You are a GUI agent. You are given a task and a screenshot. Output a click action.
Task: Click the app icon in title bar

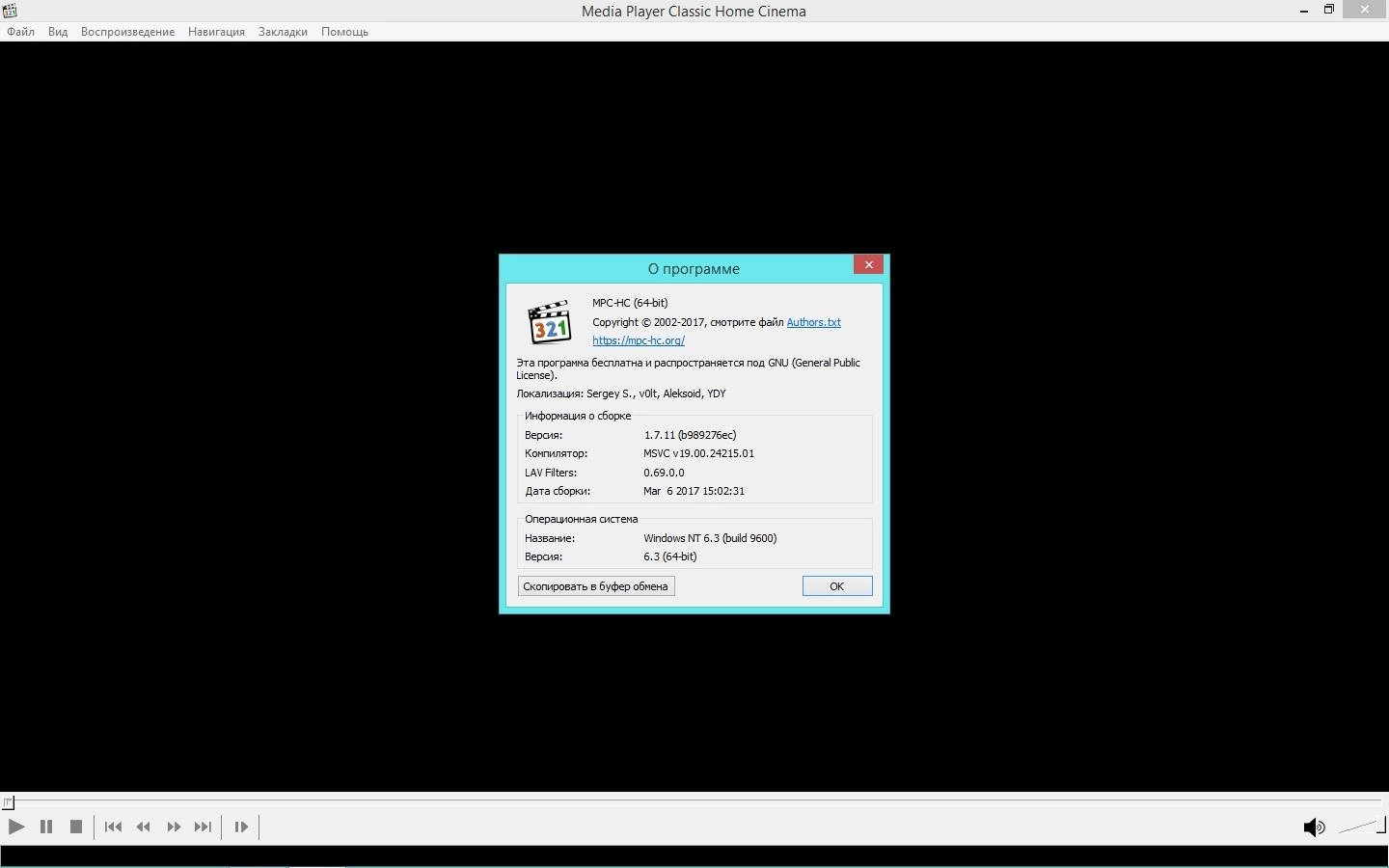[x=10, y=11]
